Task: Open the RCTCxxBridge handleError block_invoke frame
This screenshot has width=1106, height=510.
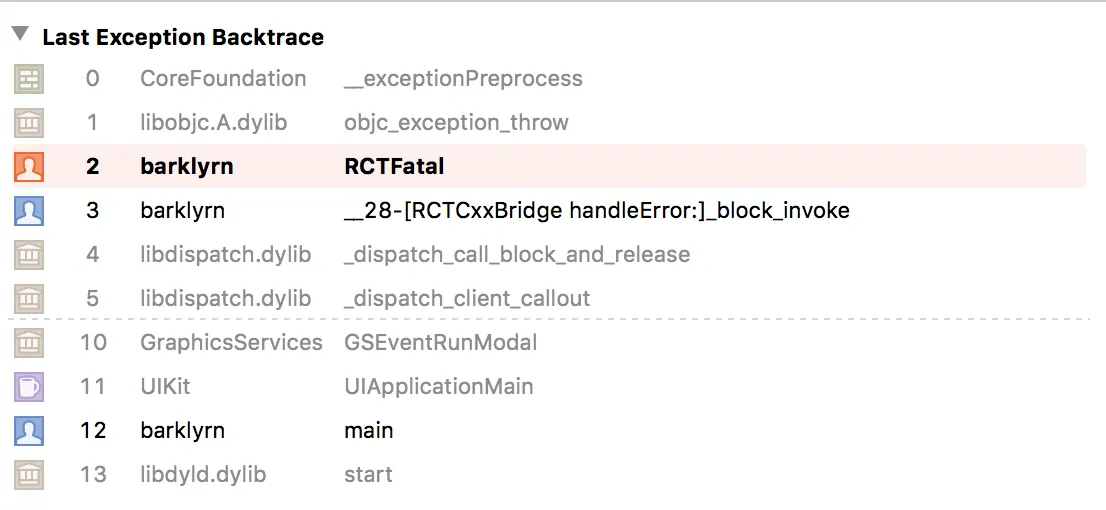Action: coord(596,211)
